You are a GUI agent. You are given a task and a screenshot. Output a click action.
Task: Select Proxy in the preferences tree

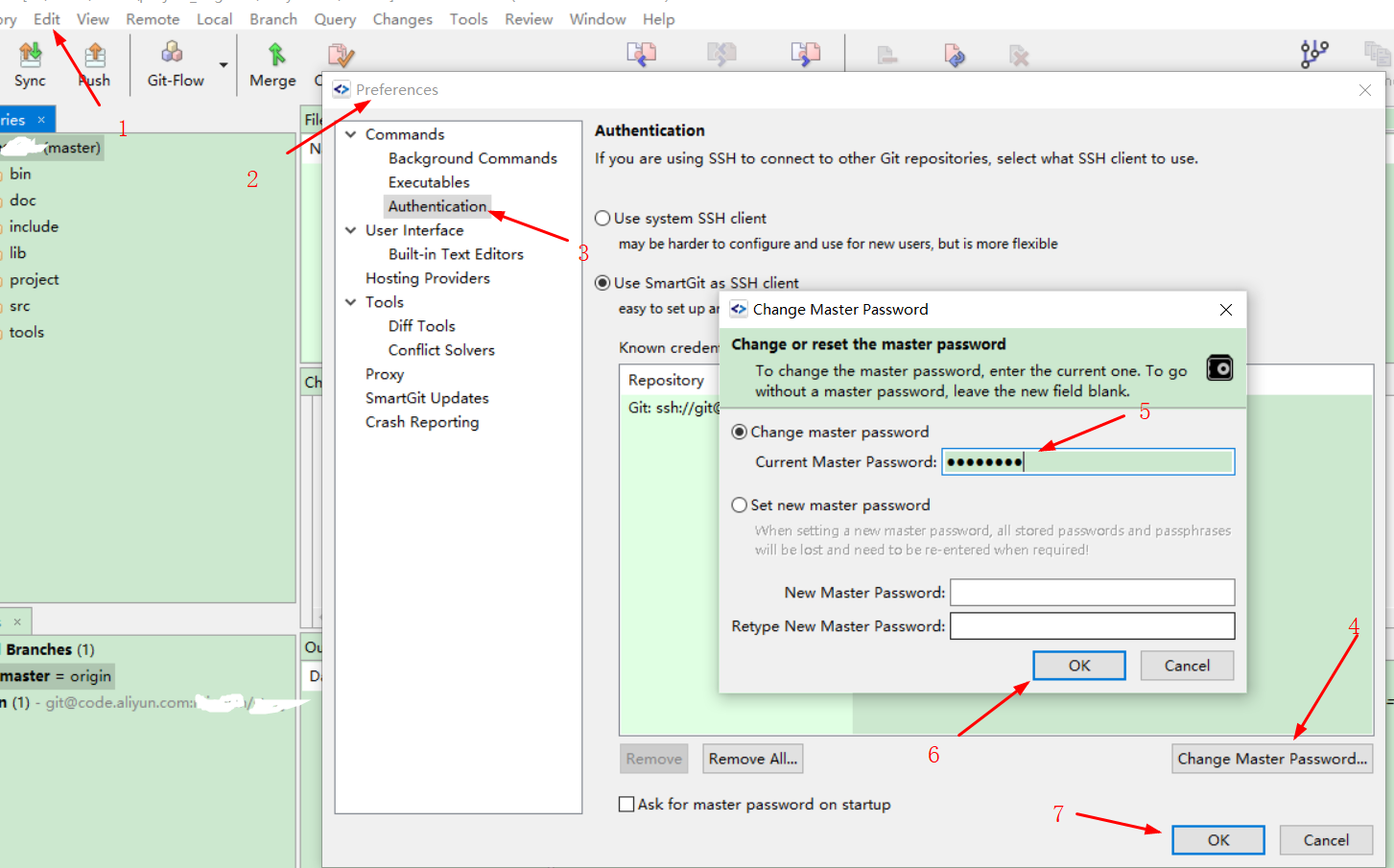pos(385,374)
